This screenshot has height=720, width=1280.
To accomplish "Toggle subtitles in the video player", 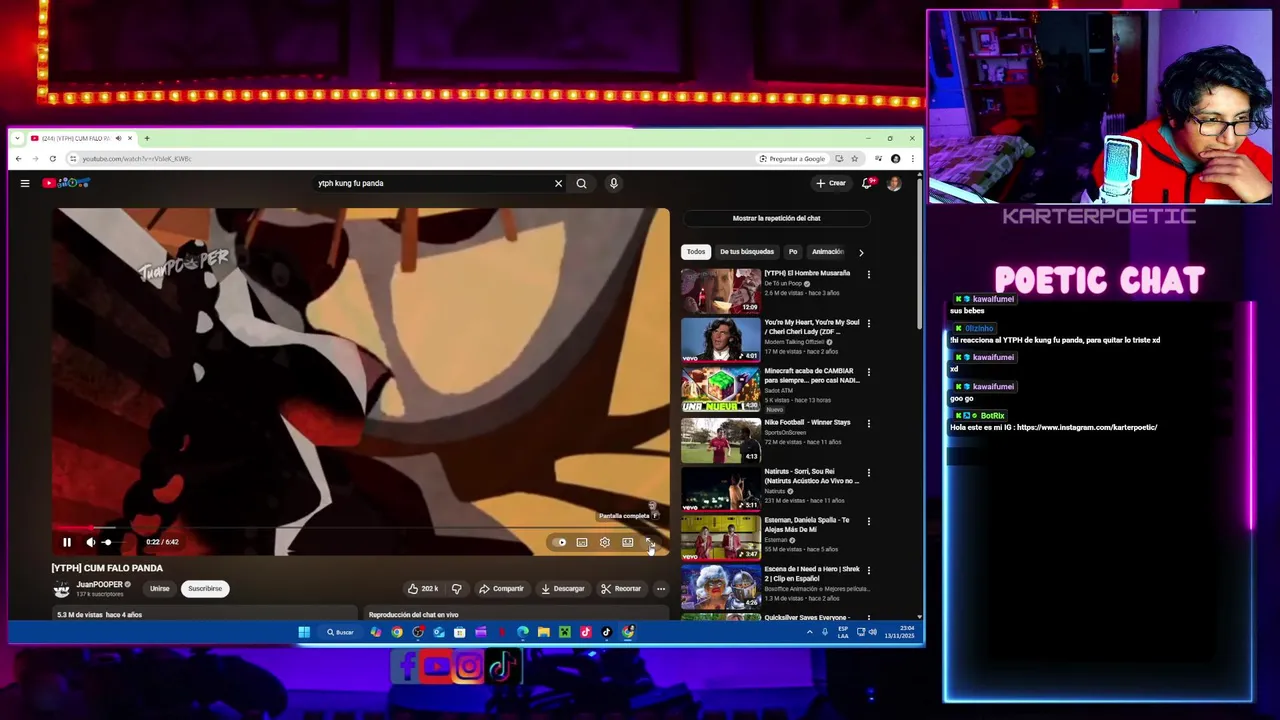I will pos(582,542).
